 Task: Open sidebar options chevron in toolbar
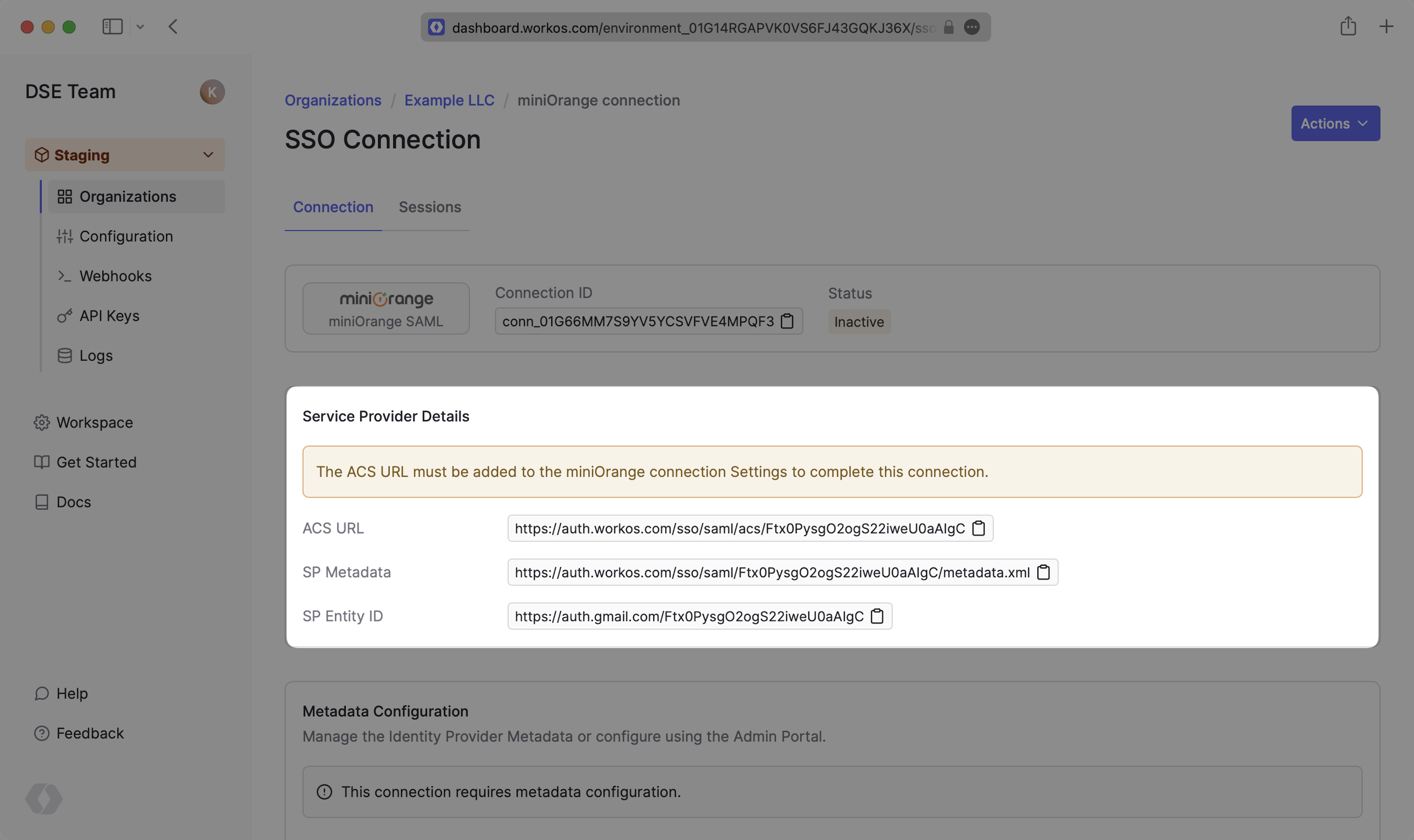(x=140, y=27)
